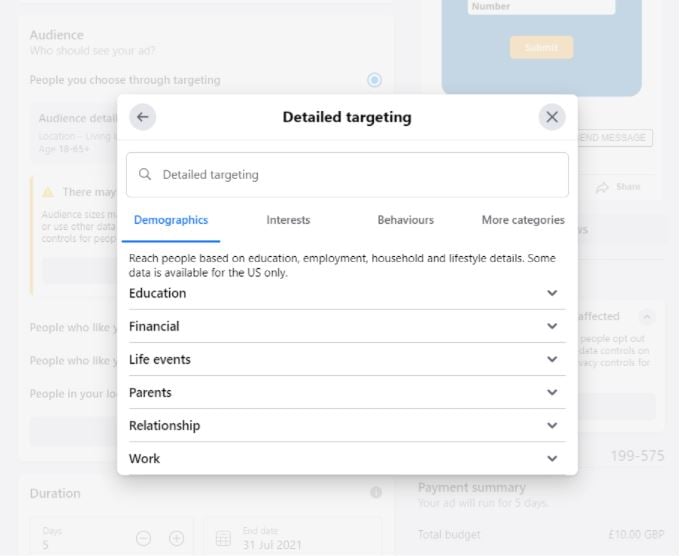Expand the Work category chevron
The width and height of the screenshot is (681, 558).
click(x=552, y=459)
